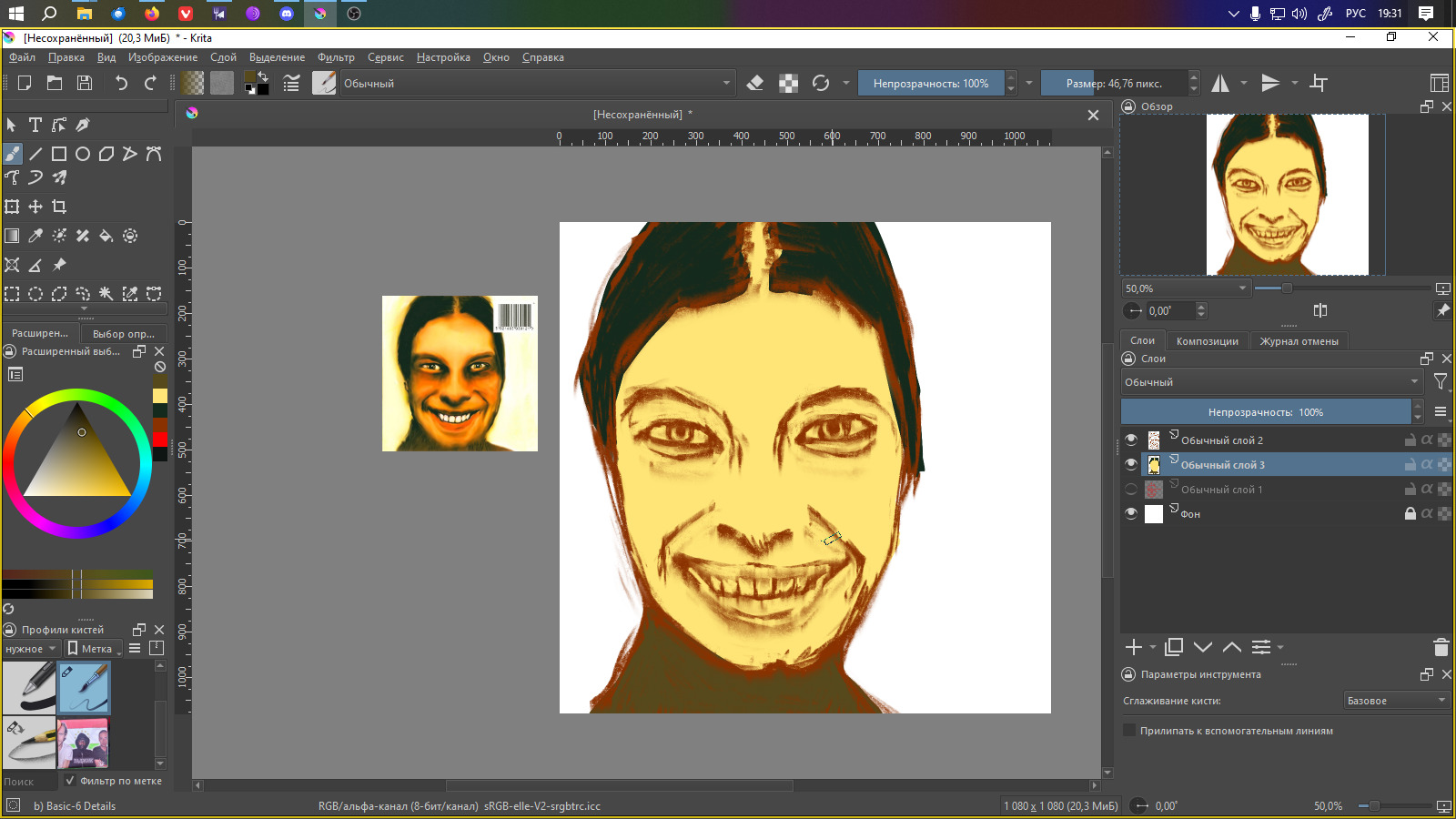Show hidden layer 'Обычный слой 1'
1456x819 pixels.
click(1131, 490)
